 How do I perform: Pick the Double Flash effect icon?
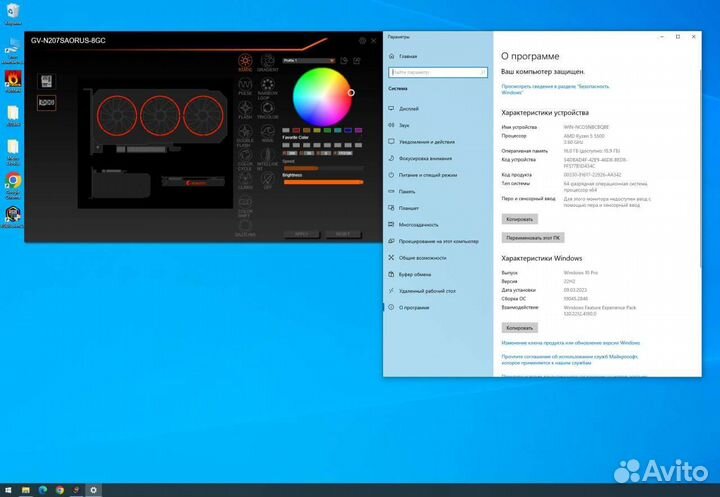click(245, 132)
